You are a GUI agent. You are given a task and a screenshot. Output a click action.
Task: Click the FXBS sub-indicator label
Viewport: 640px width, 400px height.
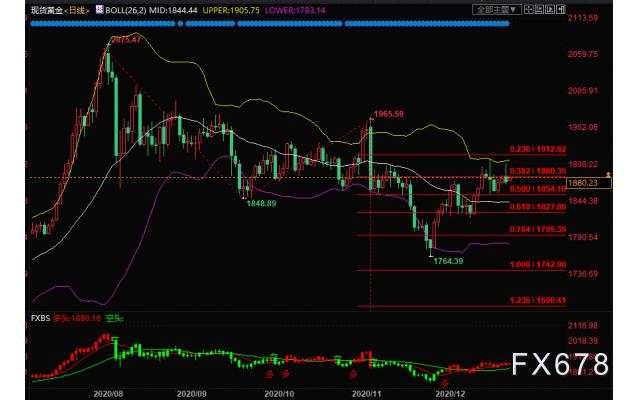click(x=40, y=318)
